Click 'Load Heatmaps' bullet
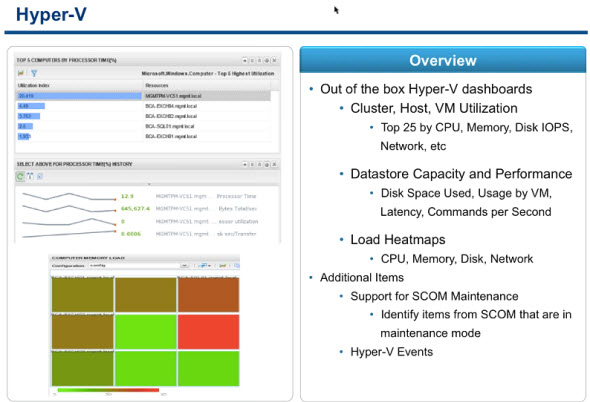 point(398,240)
